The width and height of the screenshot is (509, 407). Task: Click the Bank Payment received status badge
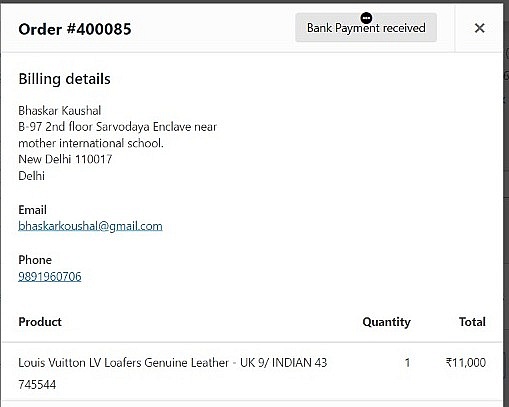(366, 27)
